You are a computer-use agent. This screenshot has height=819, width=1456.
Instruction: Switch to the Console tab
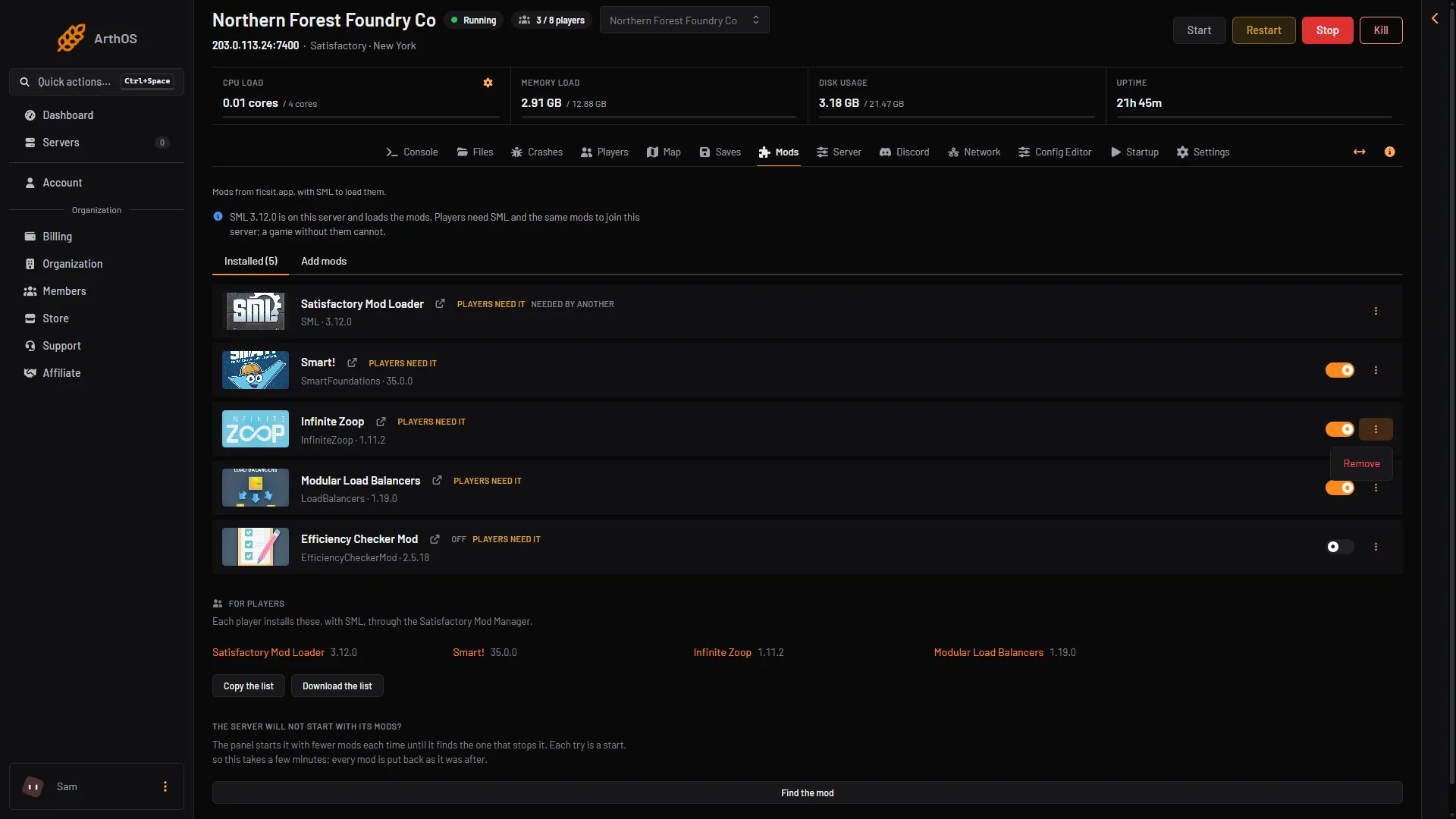click(412, 152)
